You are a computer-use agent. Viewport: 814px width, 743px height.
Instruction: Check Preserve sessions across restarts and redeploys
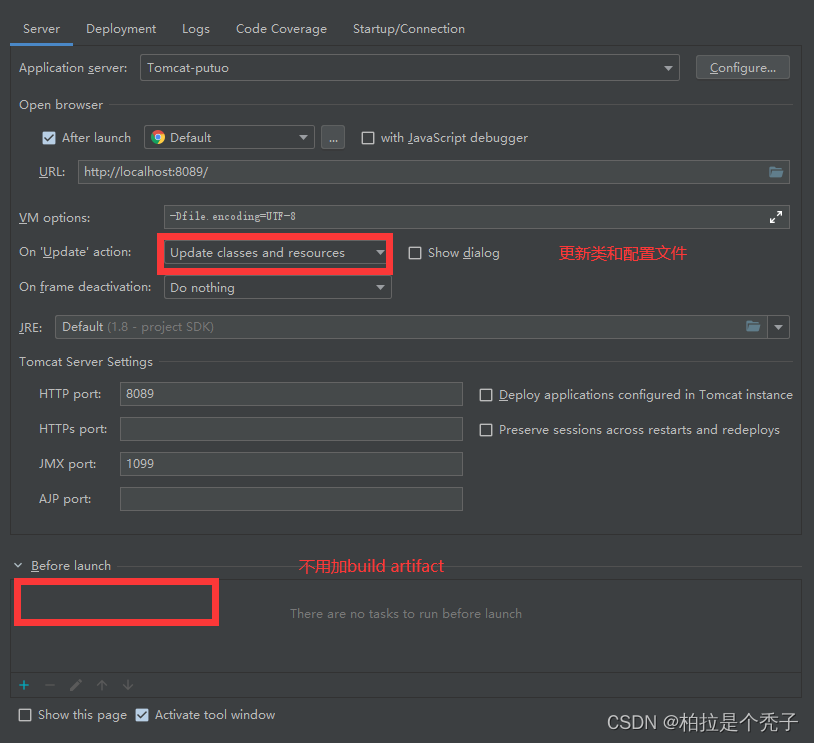[486, 429]
